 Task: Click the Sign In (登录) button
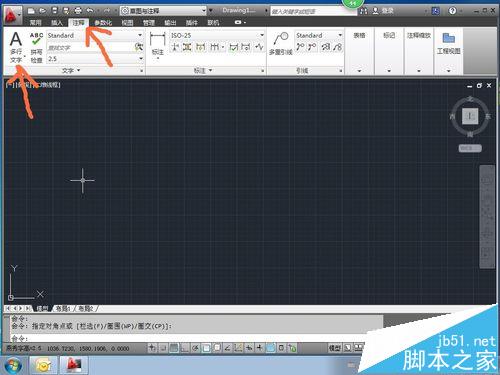(x=383, y=11)
